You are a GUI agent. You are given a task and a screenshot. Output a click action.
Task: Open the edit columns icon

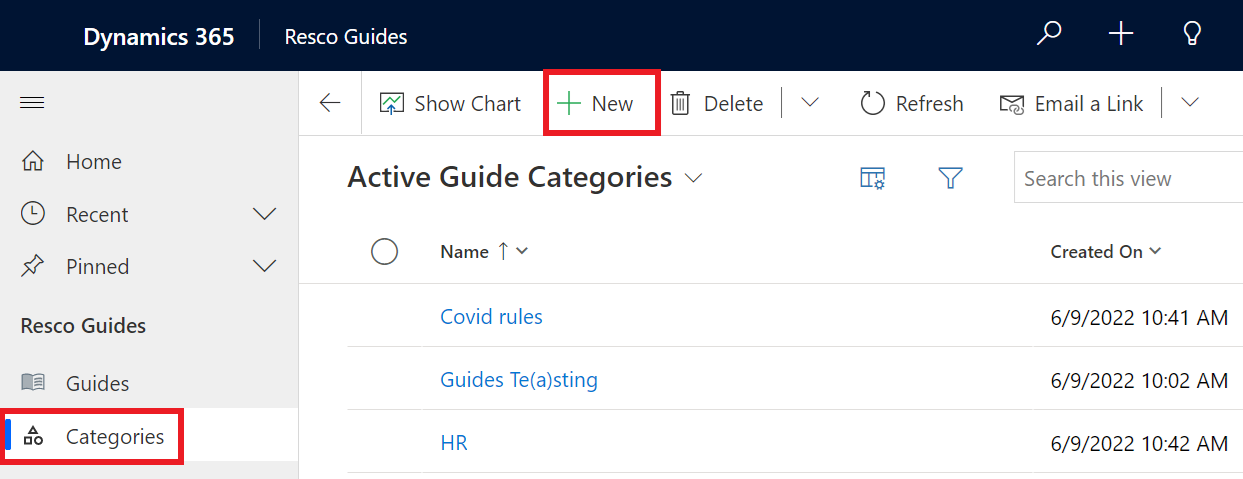pyautogui.click(x=873, y=178)
